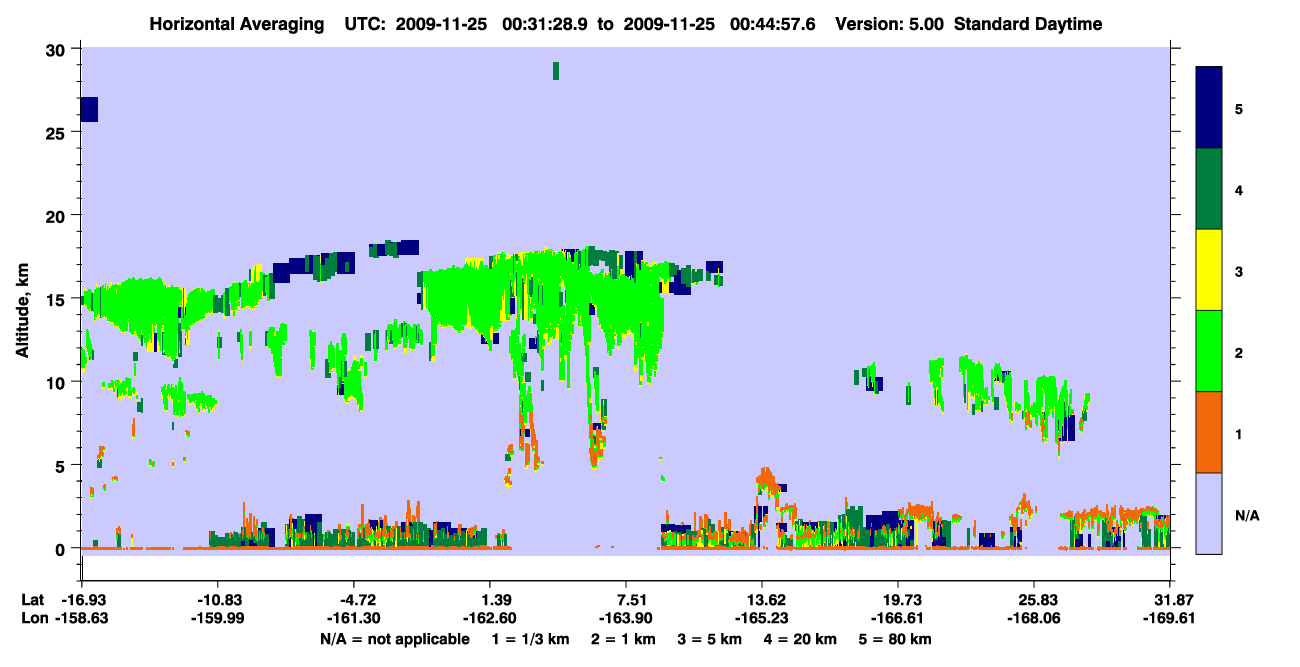This screenshot has width=1300, height=667.
Task: Click the y-axis tick label 30
Action: (57, 49)
